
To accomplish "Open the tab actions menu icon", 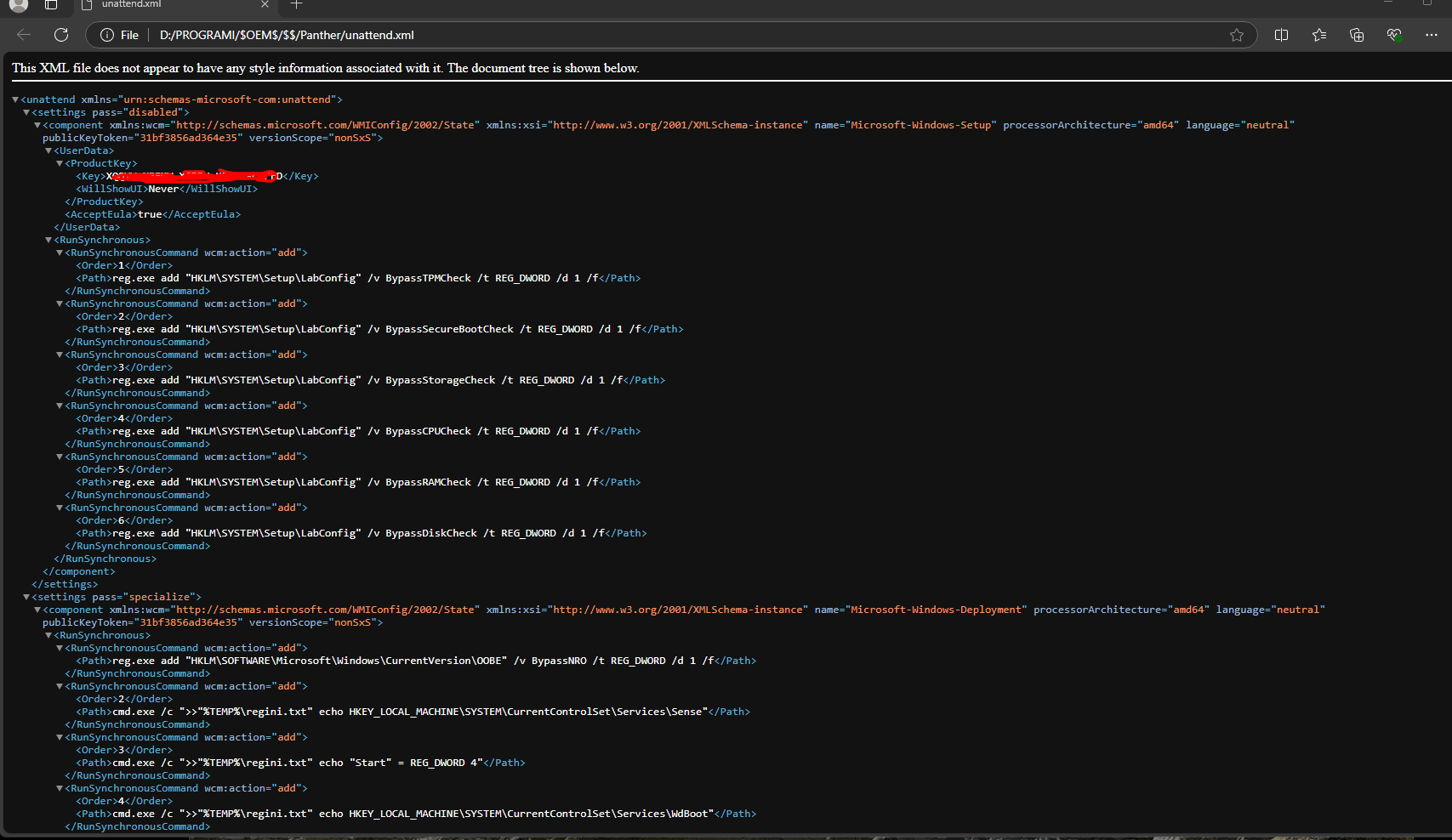I will click(51, 4).
